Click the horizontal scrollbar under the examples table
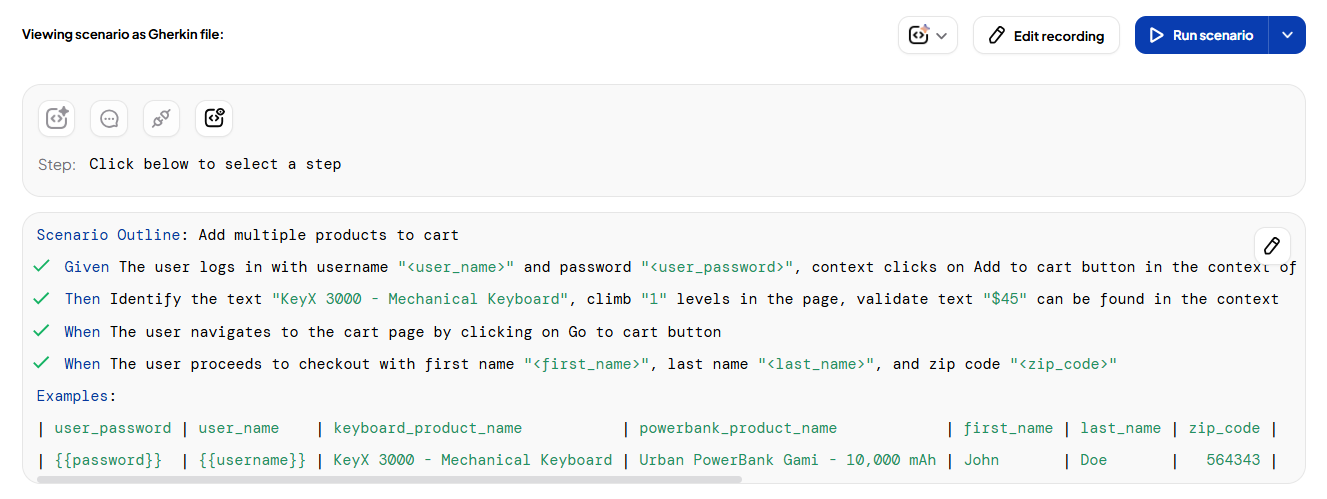 390,480
